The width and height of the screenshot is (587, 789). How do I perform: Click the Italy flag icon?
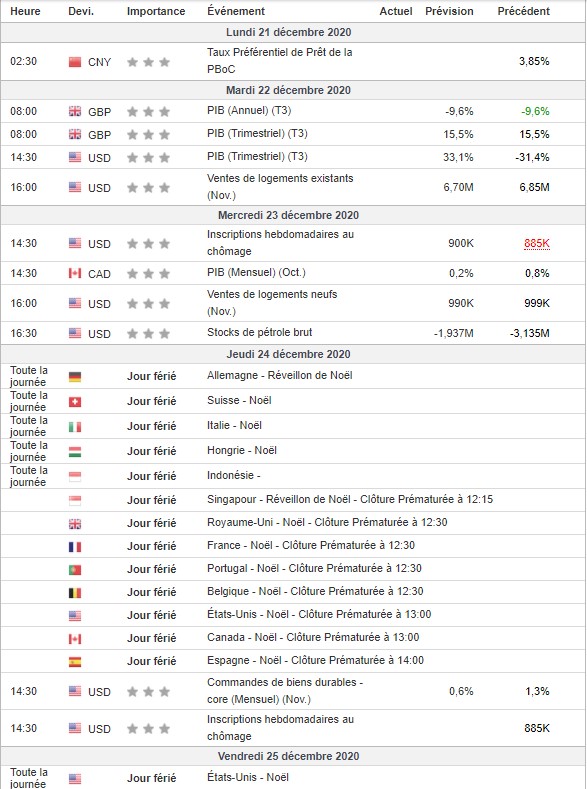point(75,427)
